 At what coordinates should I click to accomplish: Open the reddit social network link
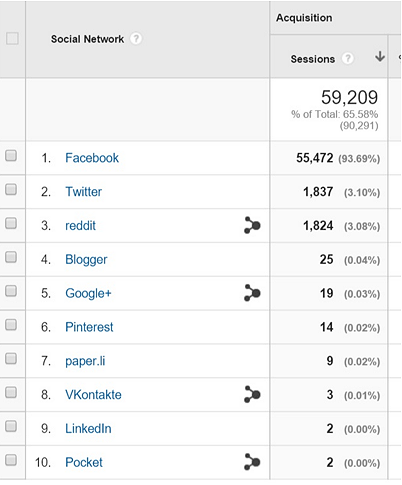pos(80,226)
